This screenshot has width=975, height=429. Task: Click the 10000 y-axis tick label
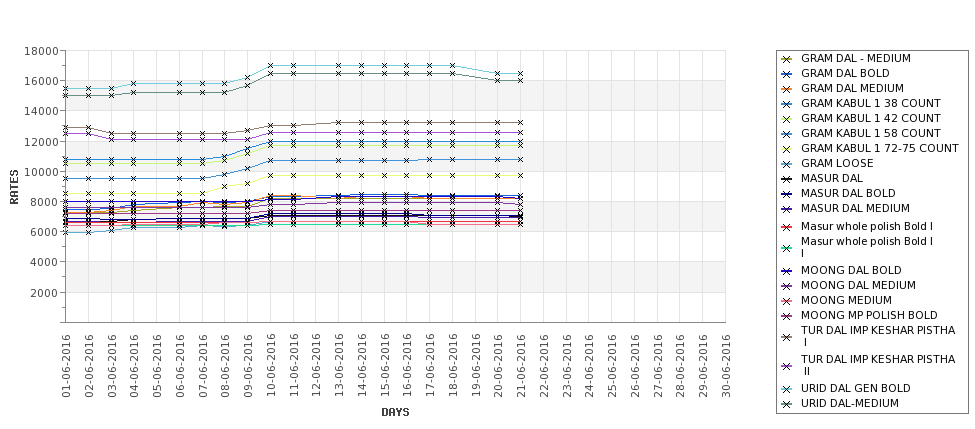pyautogui.click(x=41, y=172)
